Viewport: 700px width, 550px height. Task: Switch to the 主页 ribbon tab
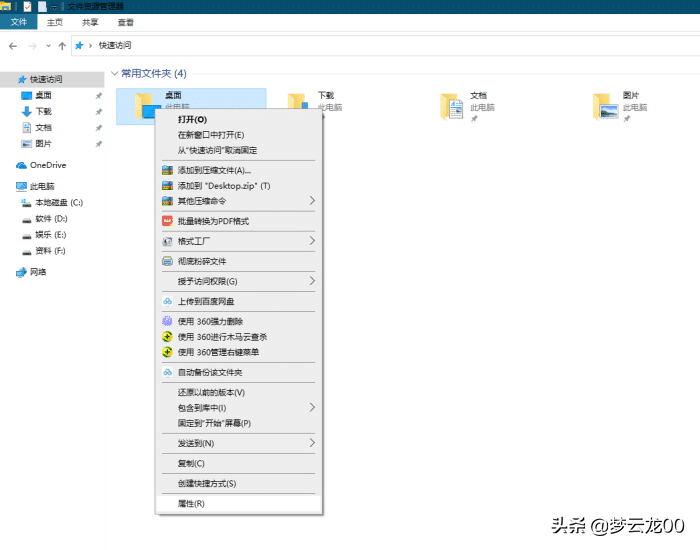tap(54, 22)
